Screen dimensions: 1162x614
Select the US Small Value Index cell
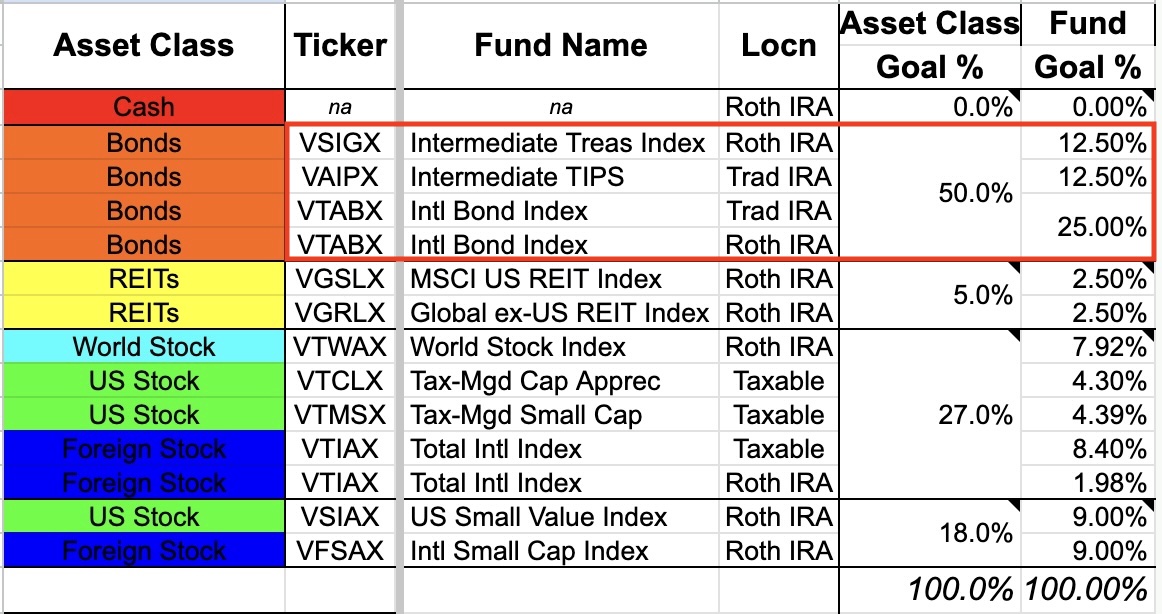click(561, 516)
